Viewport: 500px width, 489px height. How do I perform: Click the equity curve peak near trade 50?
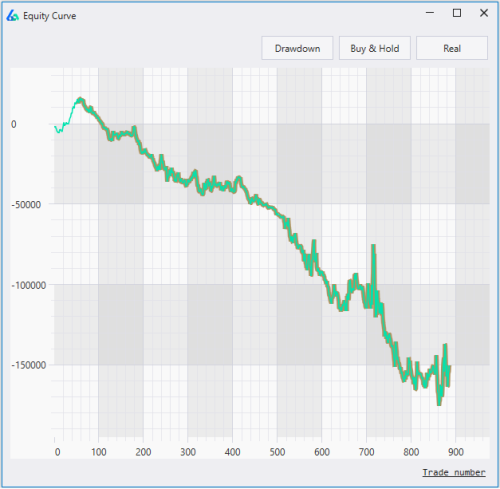pos(80,99)
